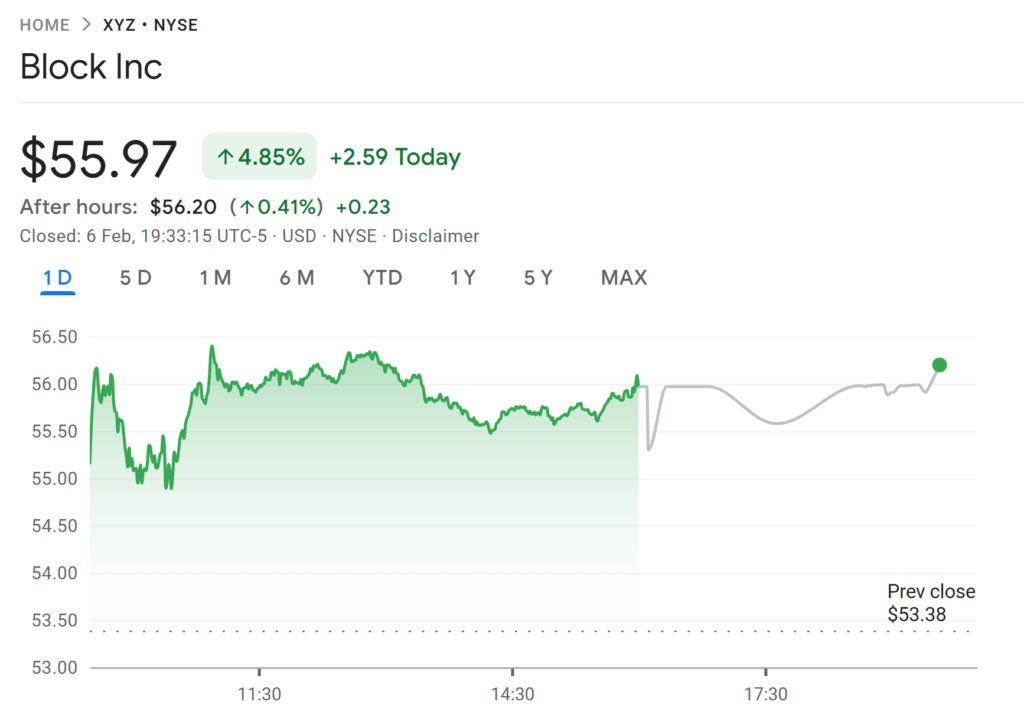Switch to the 1Y chart tab
Viewport: 1024px width, 721px height.
tap(463, 278)
